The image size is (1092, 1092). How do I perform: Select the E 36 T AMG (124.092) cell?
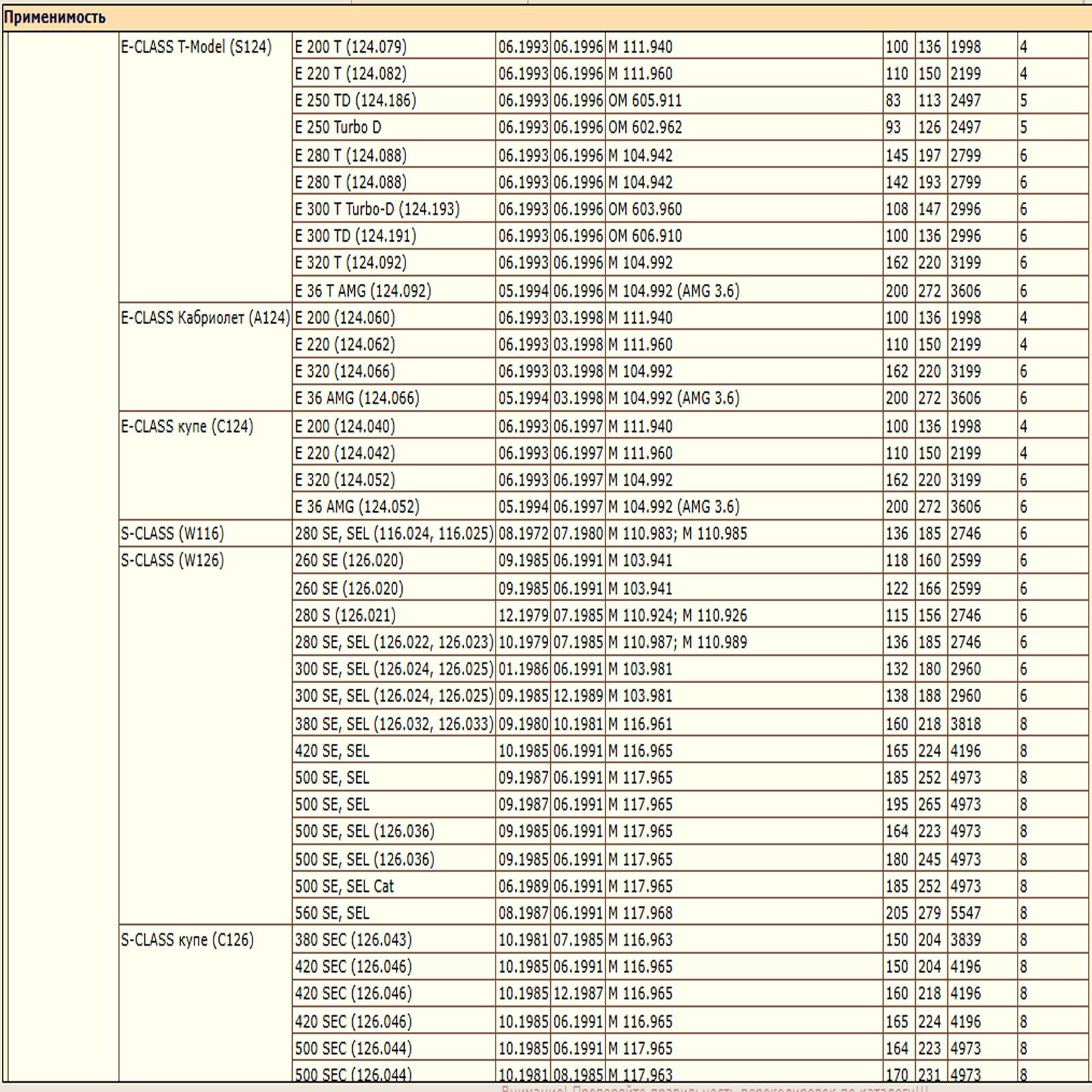coord(394,291)
